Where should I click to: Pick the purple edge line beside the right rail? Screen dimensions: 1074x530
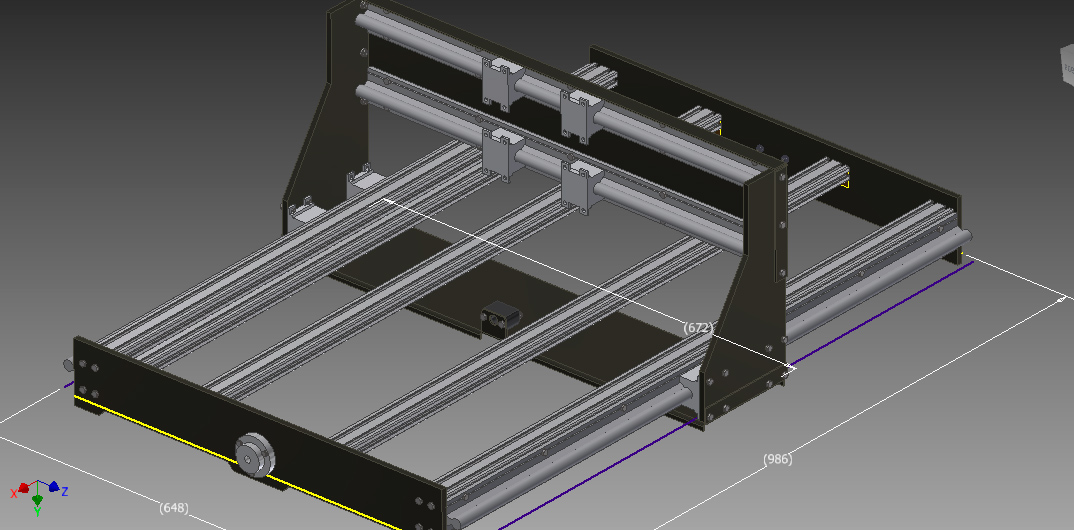736,394
